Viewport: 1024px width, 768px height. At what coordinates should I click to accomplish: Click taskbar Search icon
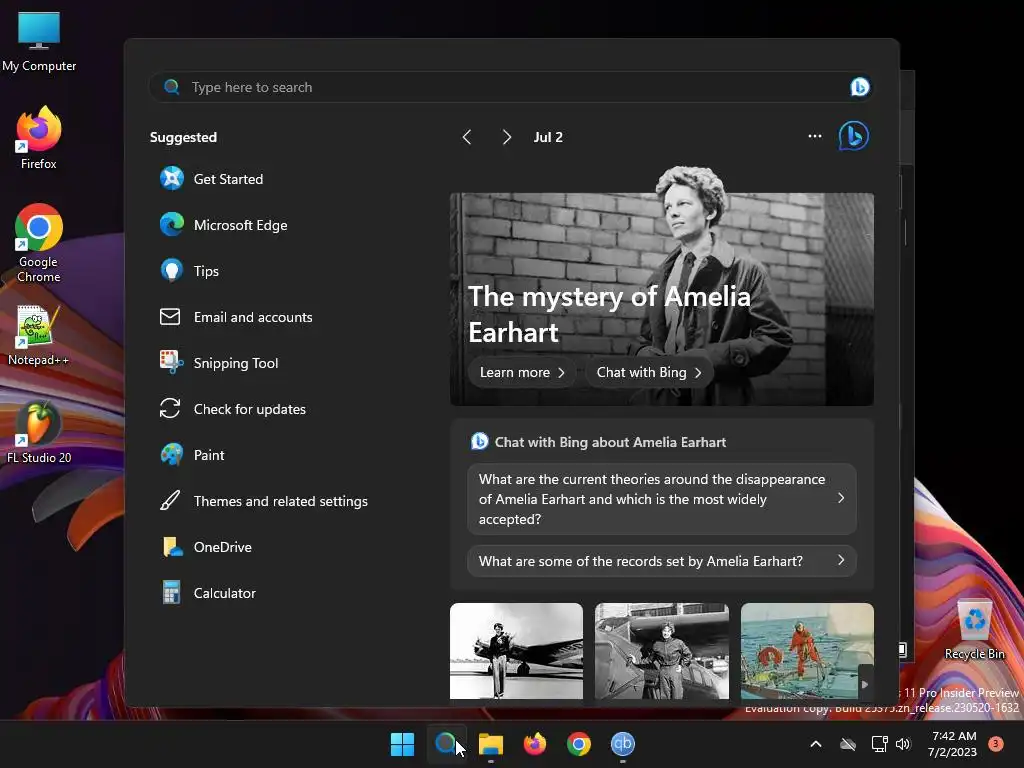[445, 744]
